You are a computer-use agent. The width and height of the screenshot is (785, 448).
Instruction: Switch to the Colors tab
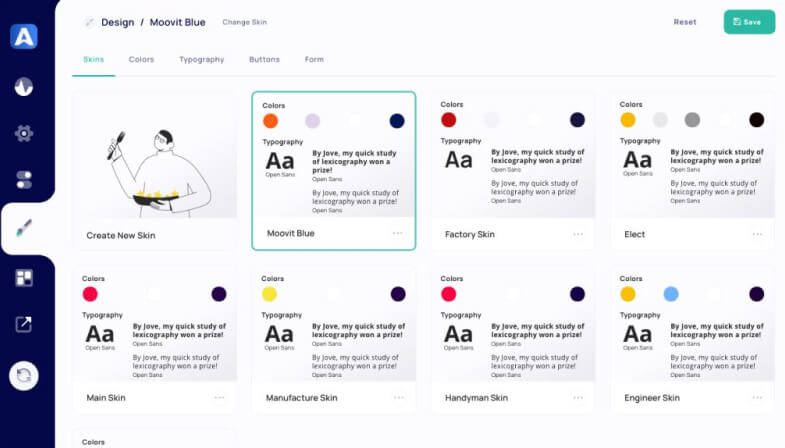click(141, 59)
